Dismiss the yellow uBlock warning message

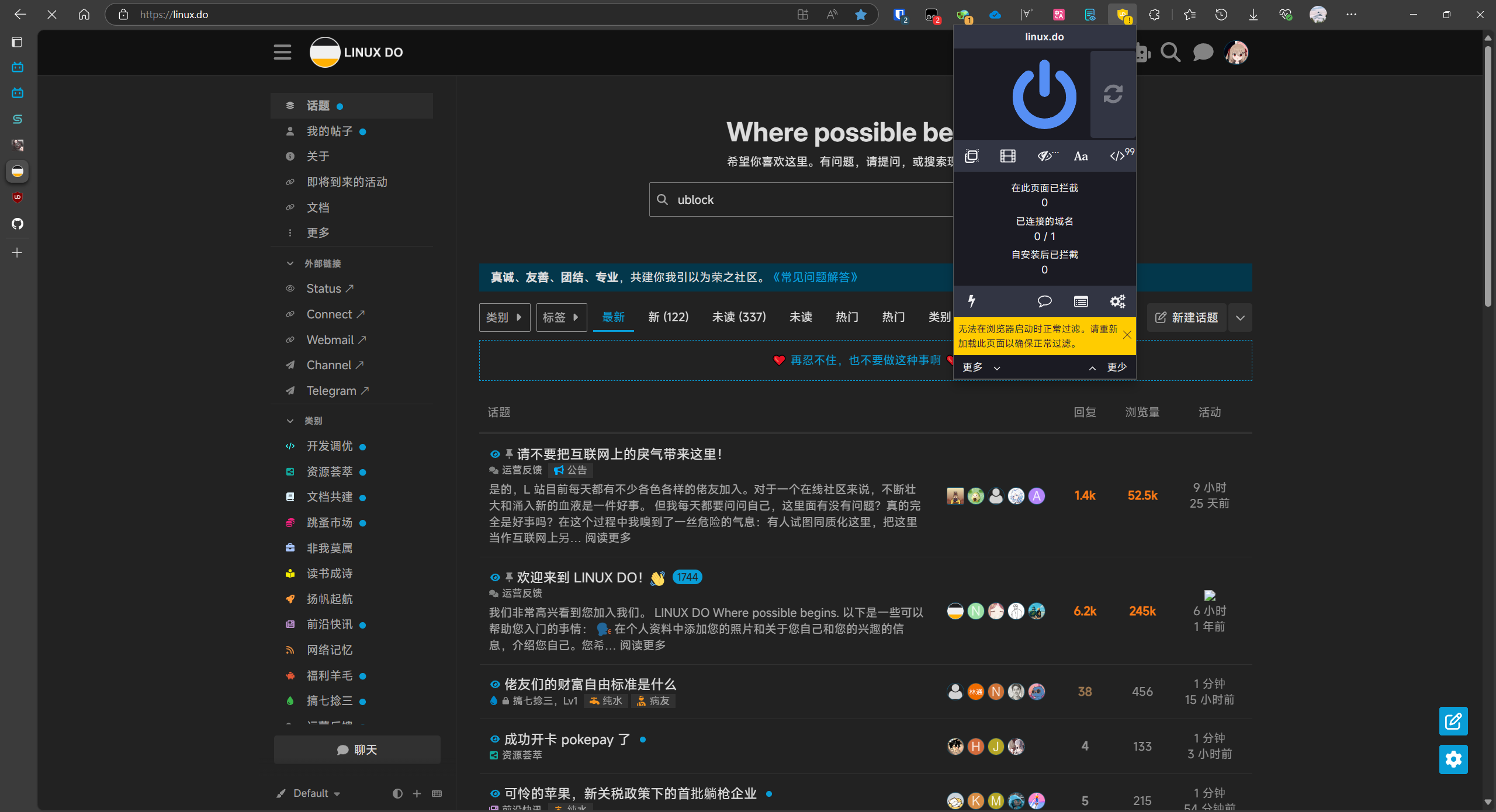click(1127, 335)
